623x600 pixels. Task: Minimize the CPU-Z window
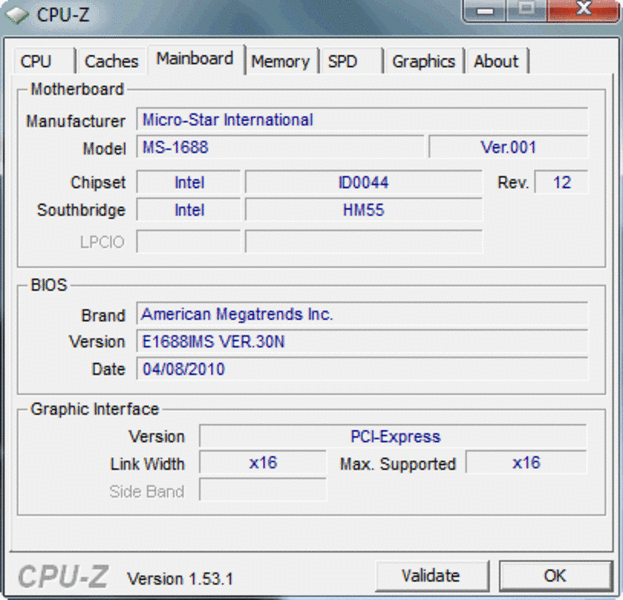tap(485, 10)
